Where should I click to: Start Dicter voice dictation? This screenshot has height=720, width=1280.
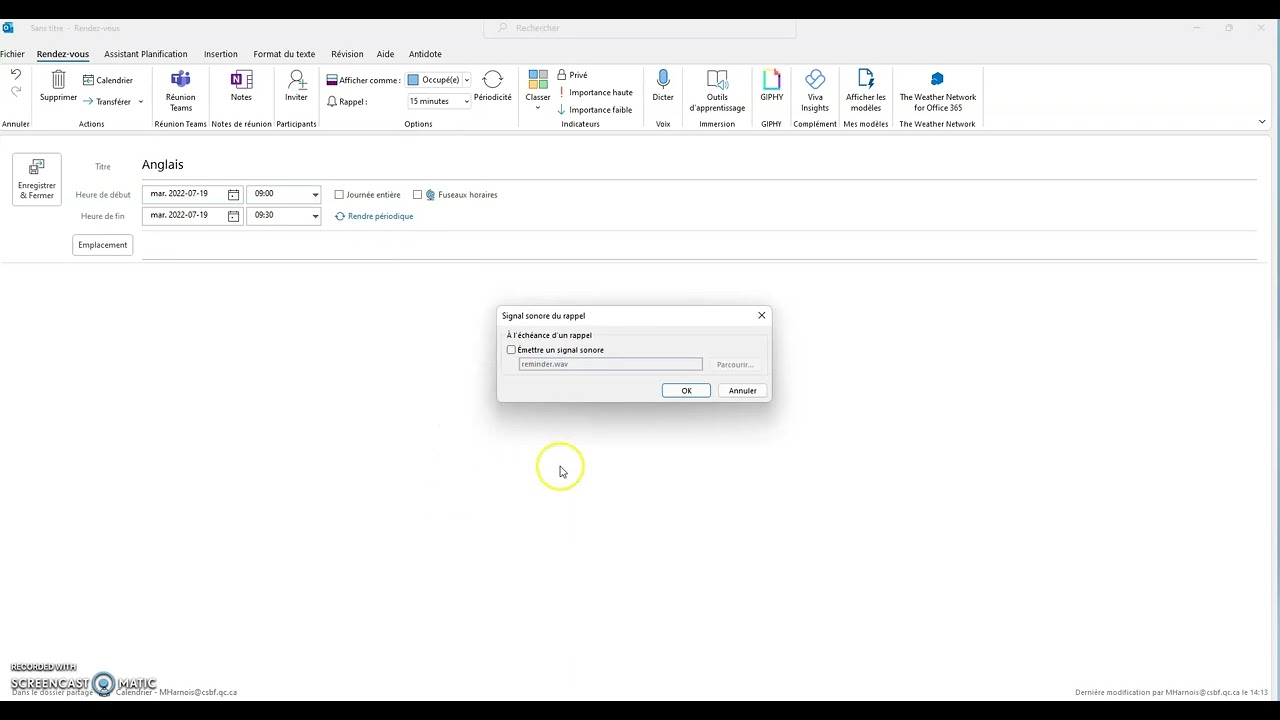click(663, 86)
